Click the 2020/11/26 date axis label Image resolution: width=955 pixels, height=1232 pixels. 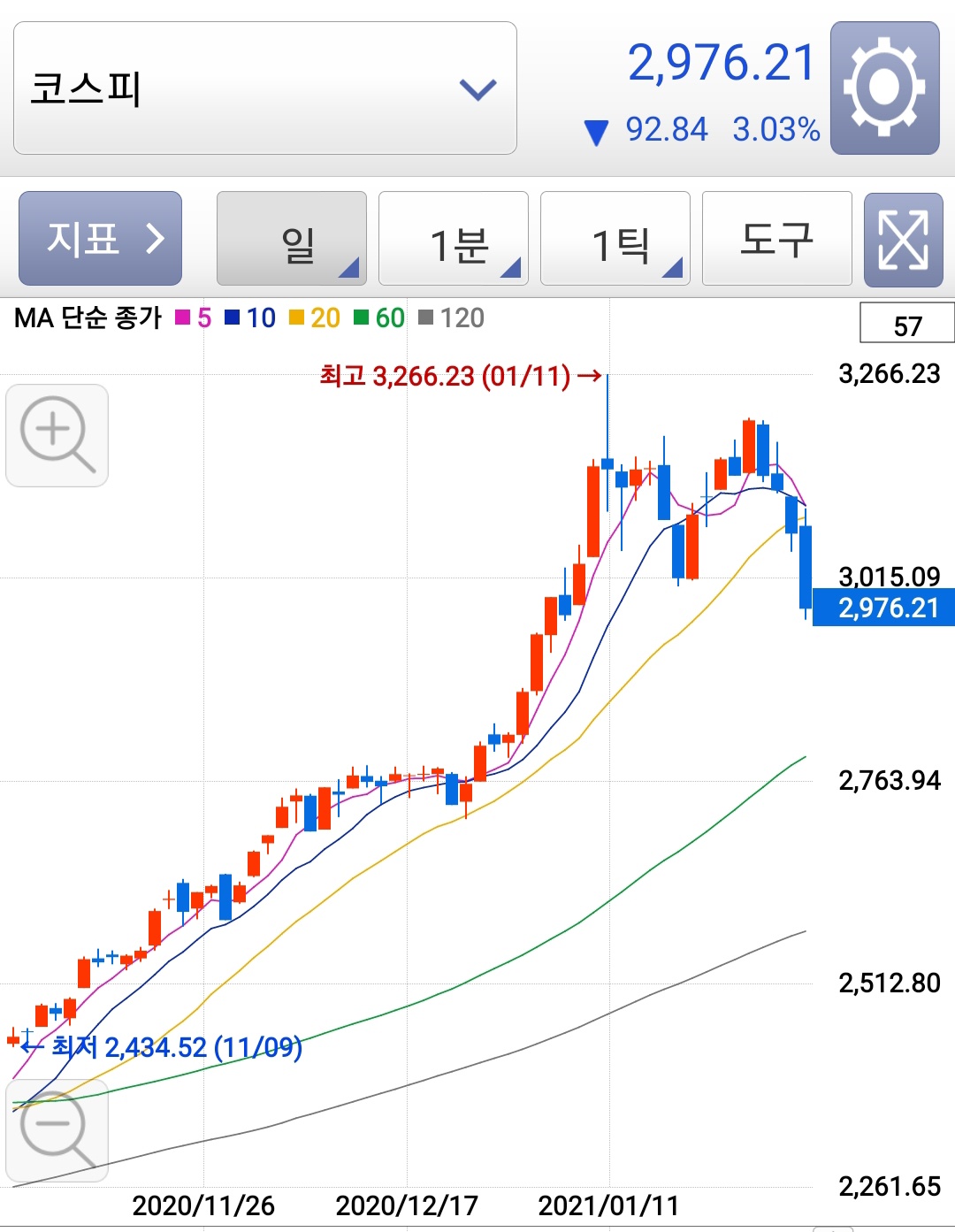pyautogui.click(x=203, y=1205)
